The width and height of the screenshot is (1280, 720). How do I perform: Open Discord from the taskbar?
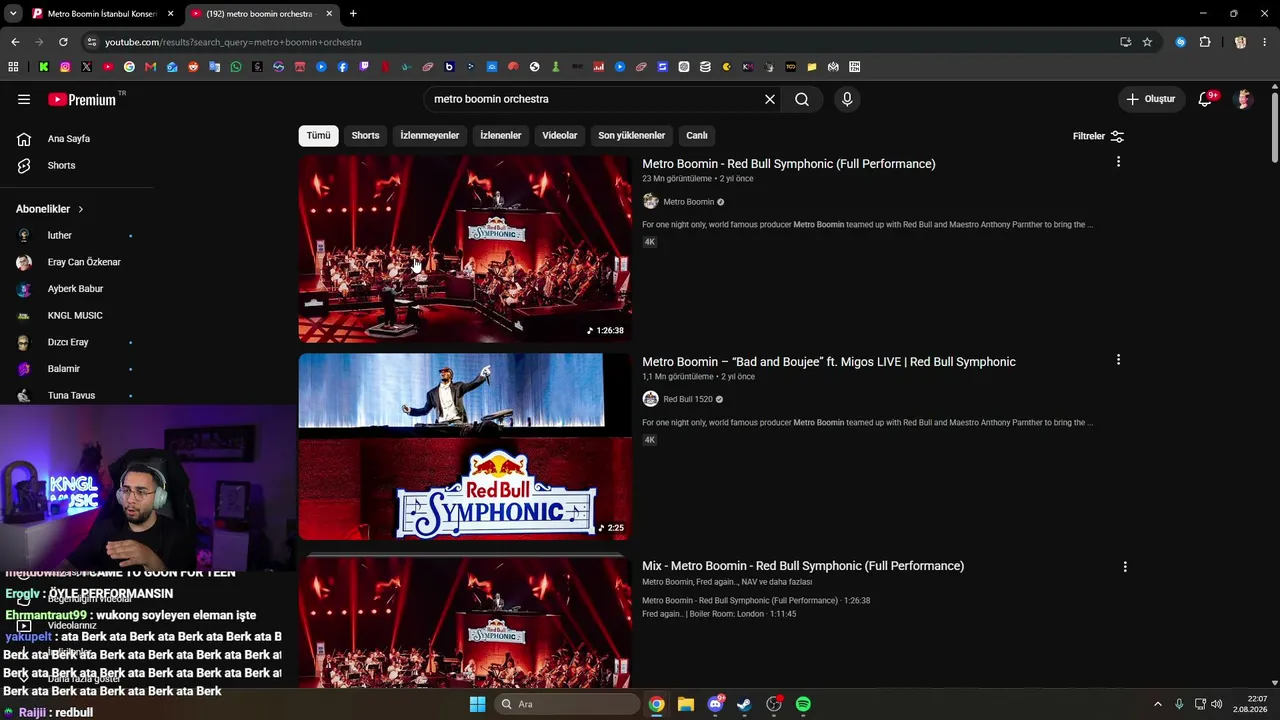coord(716,704)
